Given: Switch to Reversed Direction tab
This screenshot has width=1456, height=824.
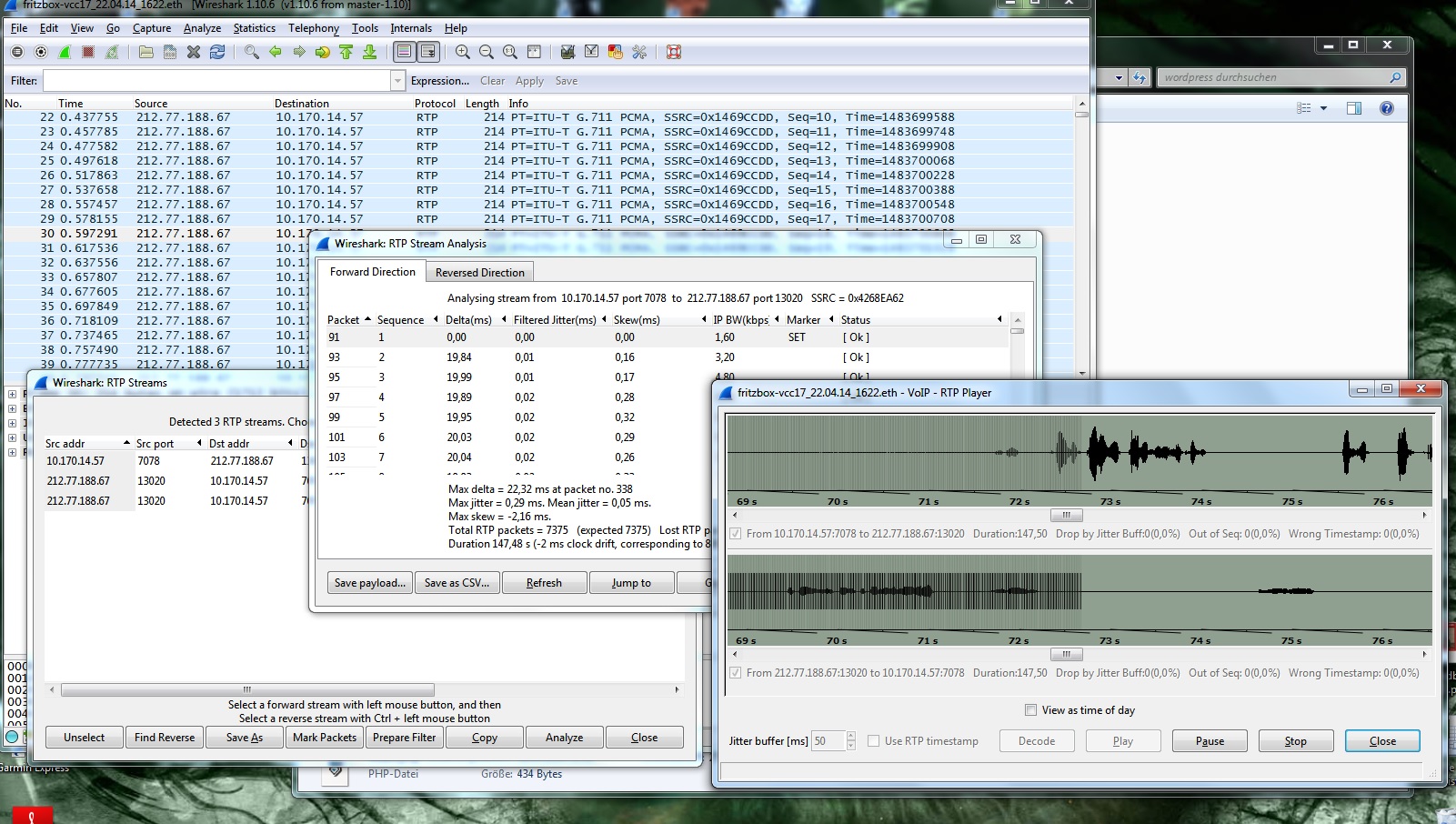Looking at the screenshot, I should click(x=479, y=273).
